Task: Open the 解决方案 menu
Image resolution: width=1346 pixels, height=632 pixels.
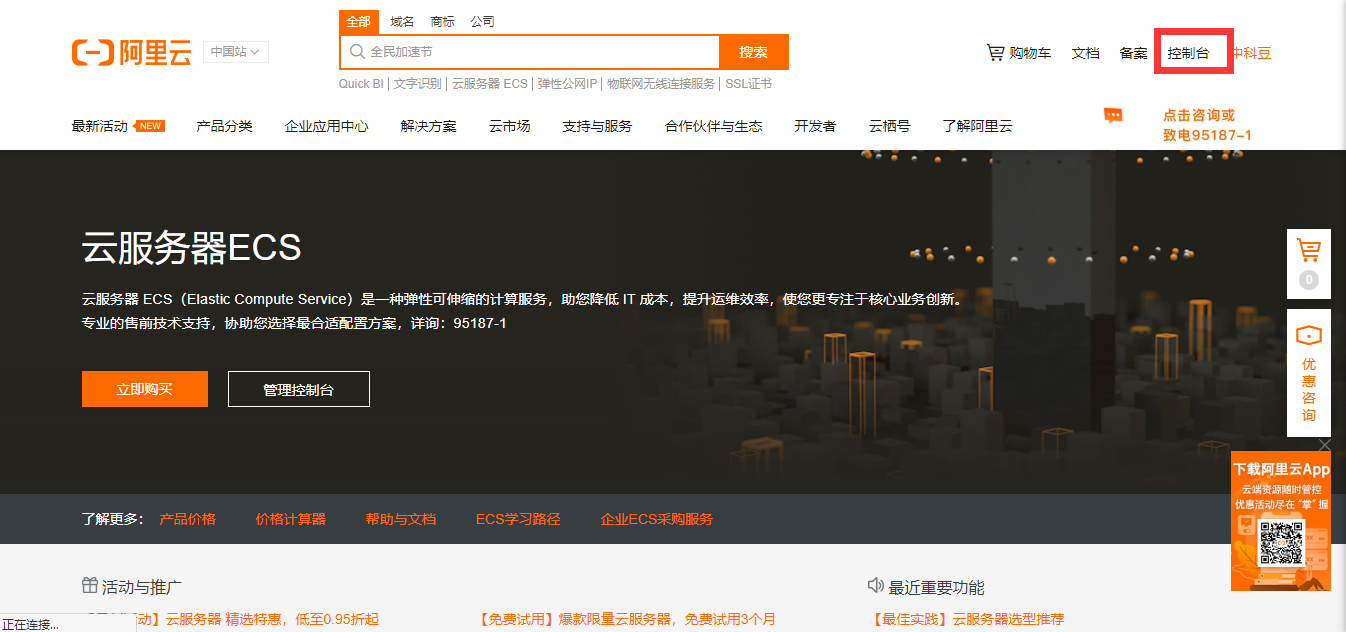Action: coord(428,126)
